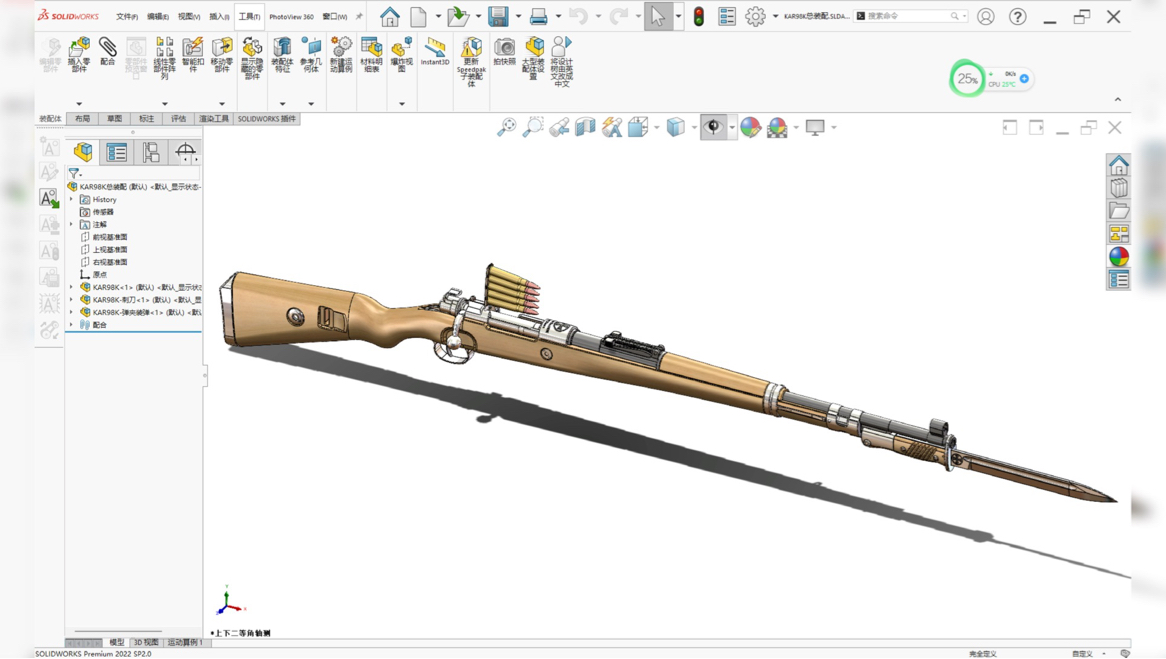The width and height of the screenshot is (1166, 659).
Task: Click the Rebuild traffic light icon
Action: 698,16
